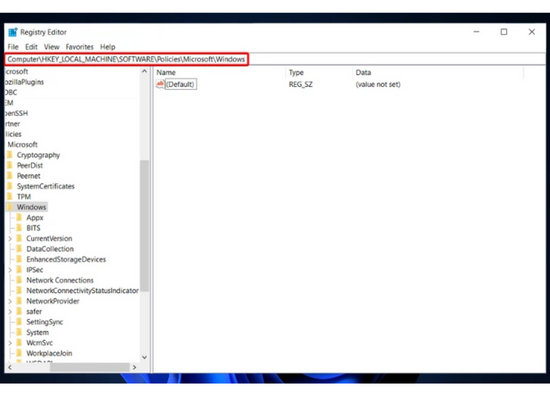This screenshot has height=400, width=550.
Task: Click the Appx folder icon
Action: pos(20,218)
